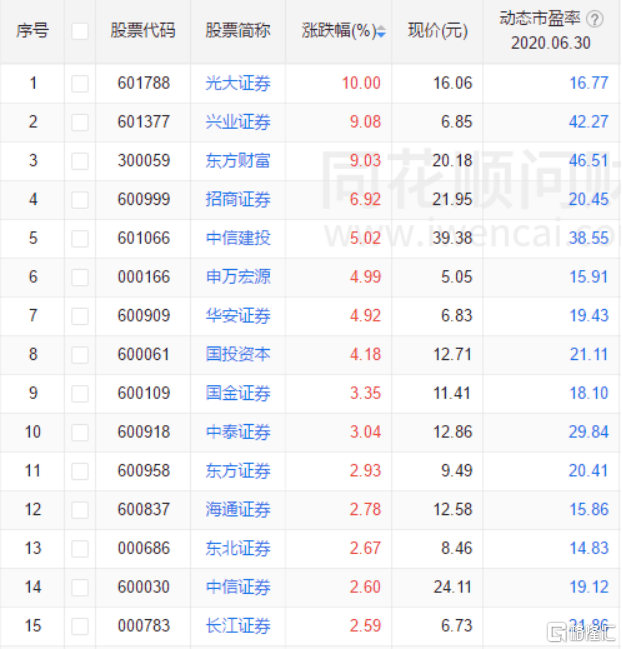Enable the checkbox for 中信建投
Screen dimensions: 622x649
(x=80, y=239)
